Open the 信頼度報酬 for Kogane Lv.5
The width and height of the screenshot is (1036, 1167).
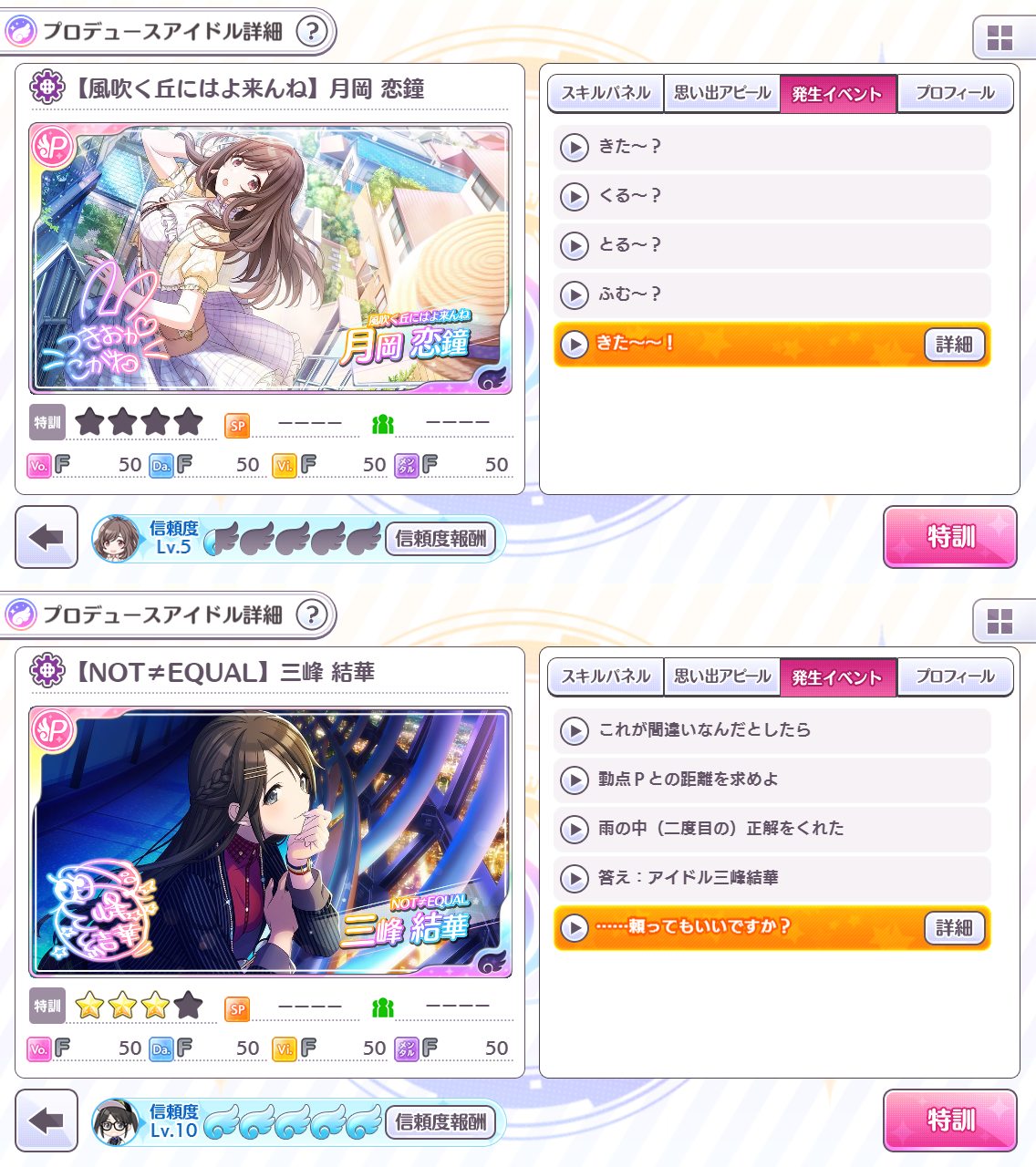pyautogui.click(x=441, y=539)
